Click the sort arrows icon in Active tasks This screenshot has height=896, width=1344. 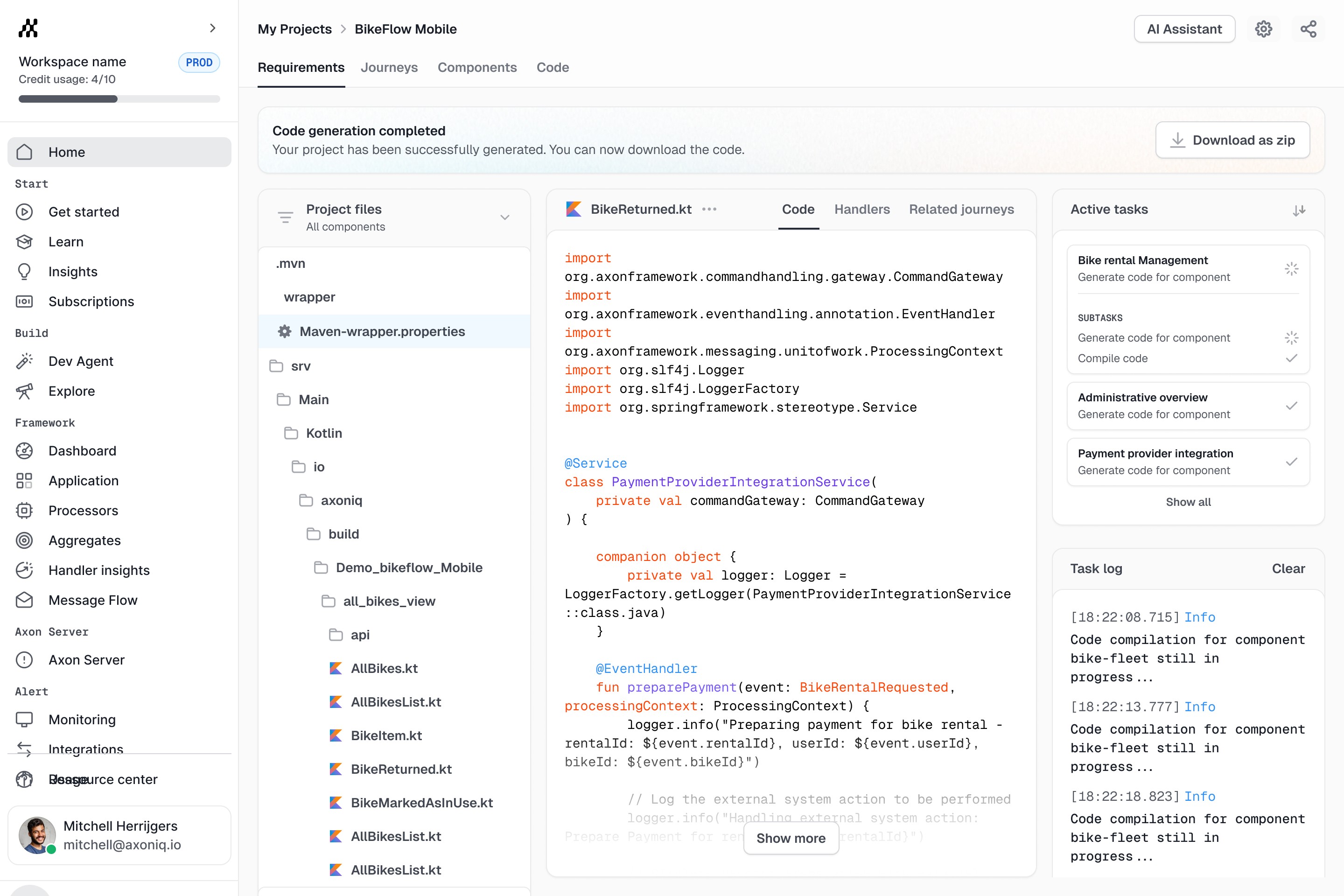tap(1299, 210)
